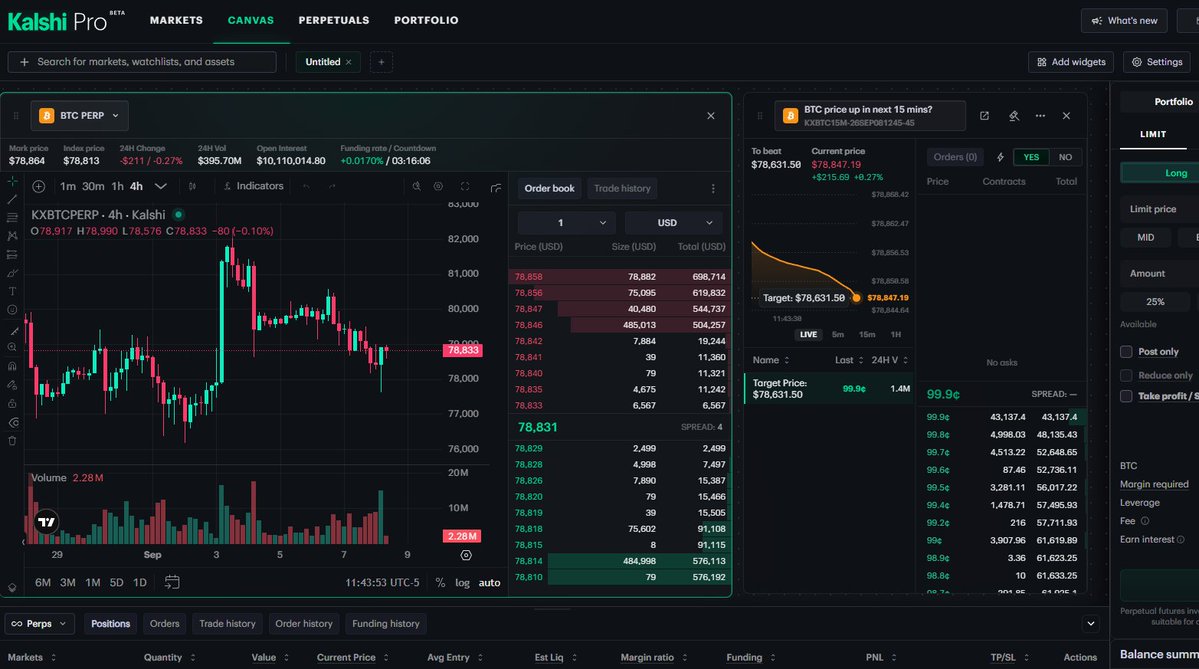Expand the chart timeframe dropdown chevron
The height and width of the screenshot is (669, 1199).
pos(161,187)
